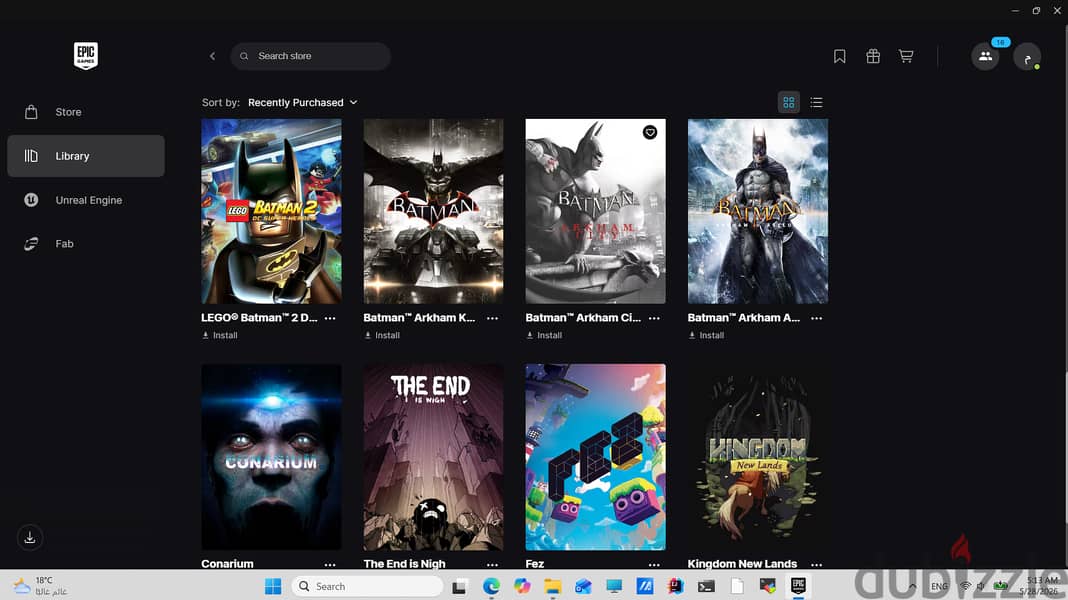The height and width of the screenshot is (600, 1068).
Task: Open options menu for Batman Arkham Knight
Action: pos(492,318)
